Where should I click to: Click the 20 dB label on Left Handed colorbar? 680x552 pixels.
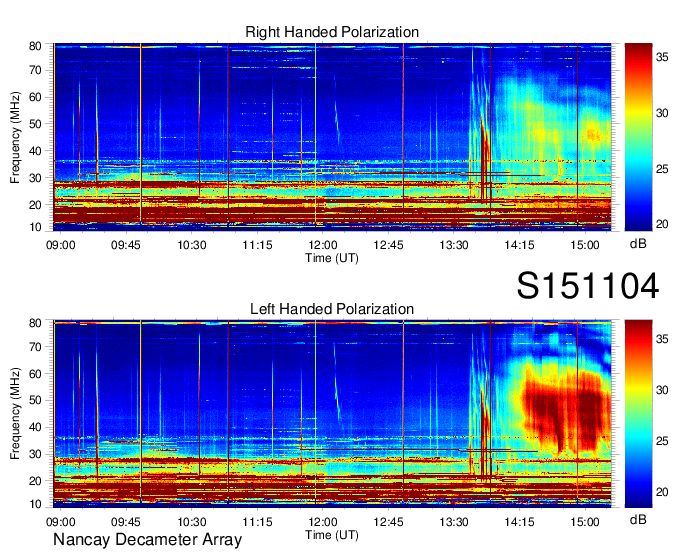point(662,492)
